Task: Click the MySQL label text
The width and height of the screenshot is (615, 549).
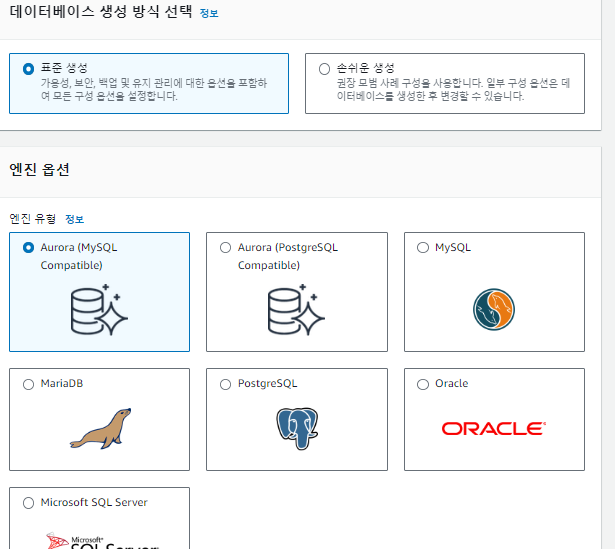Action: pyautogui.click(x=453, y=248)
